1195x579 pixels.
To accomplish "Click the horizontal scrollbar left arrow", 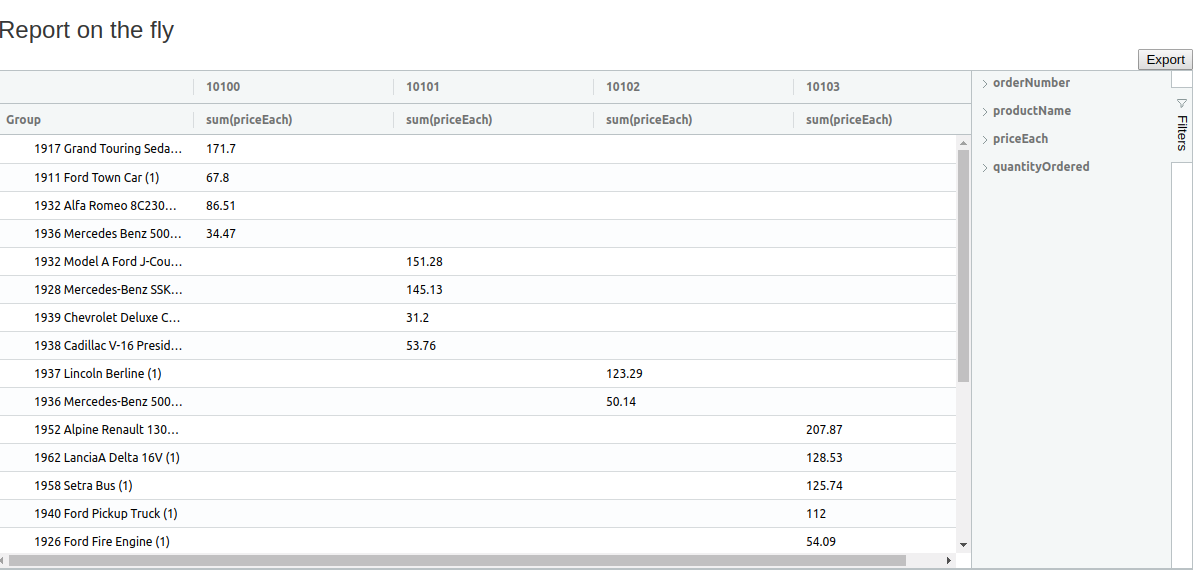I will pos(3,561).
